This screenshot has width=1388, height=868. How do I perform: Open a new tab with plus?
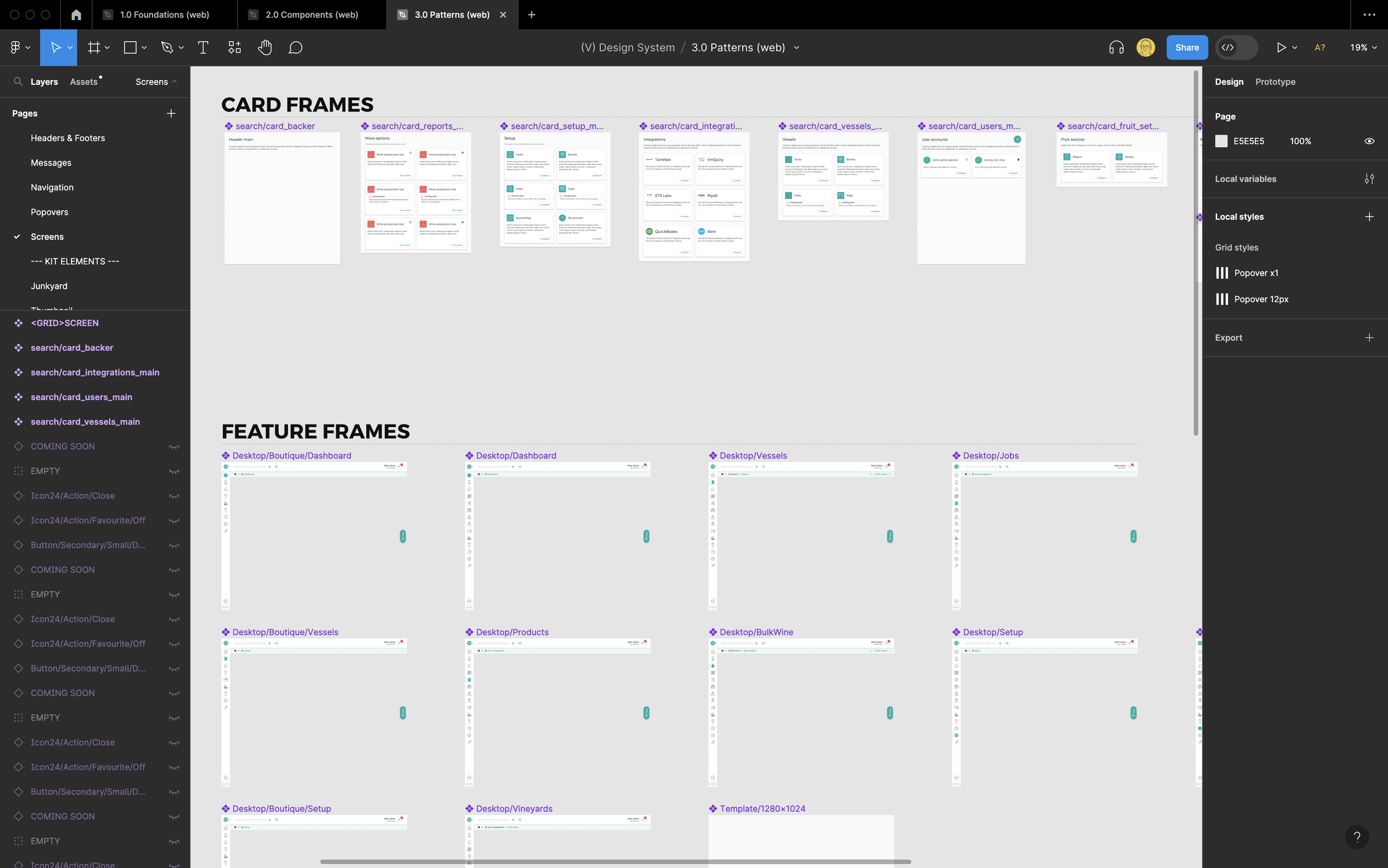click(x=532, y=15)
